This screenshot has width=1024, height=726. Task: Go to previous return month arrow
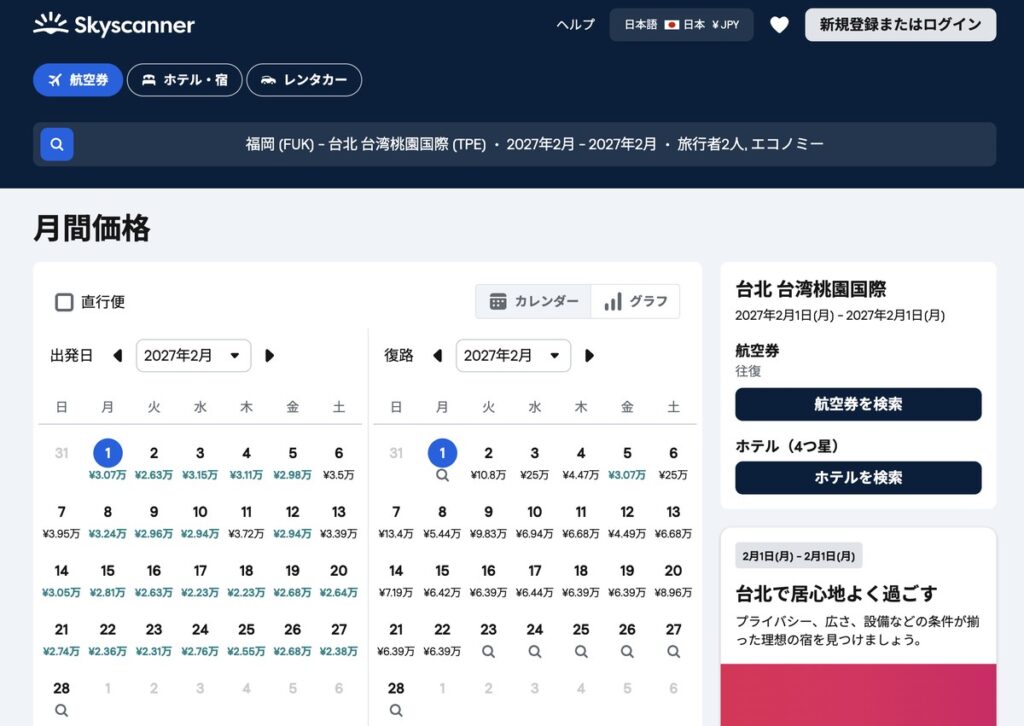pyautogui.click(x=438, y=356)
